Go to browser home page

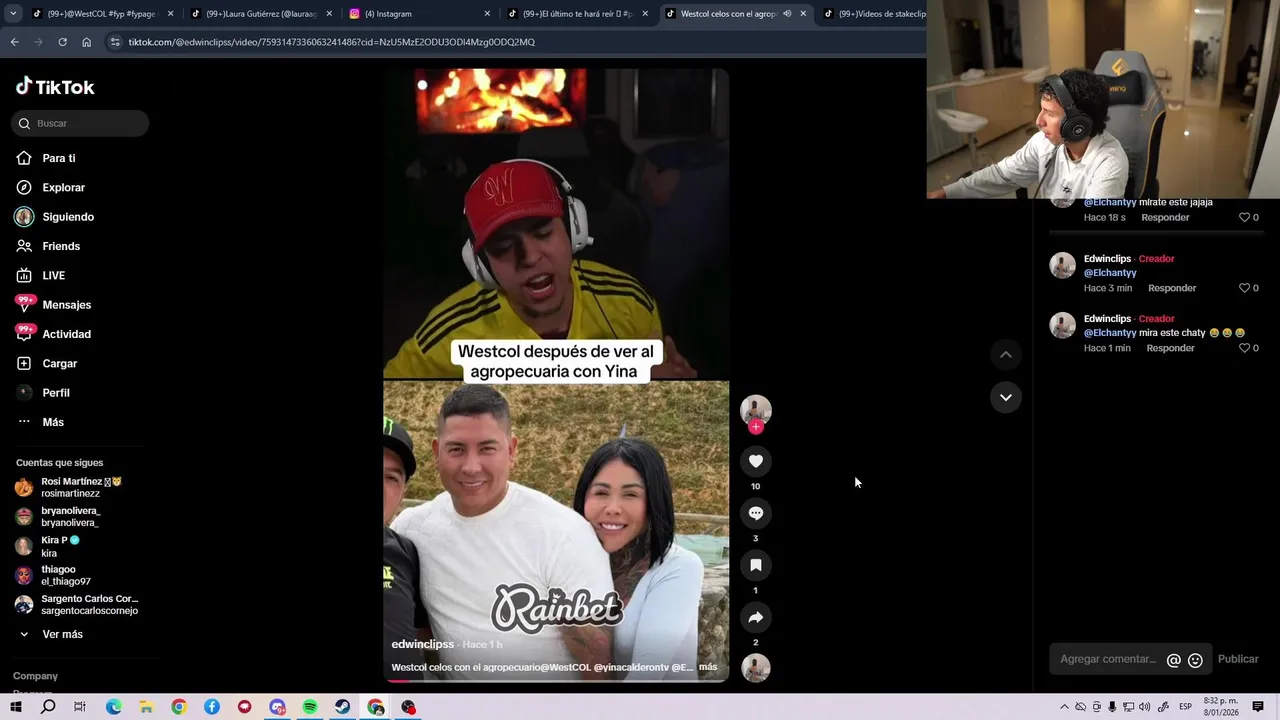pyautogui.click(x=86, y=42)
